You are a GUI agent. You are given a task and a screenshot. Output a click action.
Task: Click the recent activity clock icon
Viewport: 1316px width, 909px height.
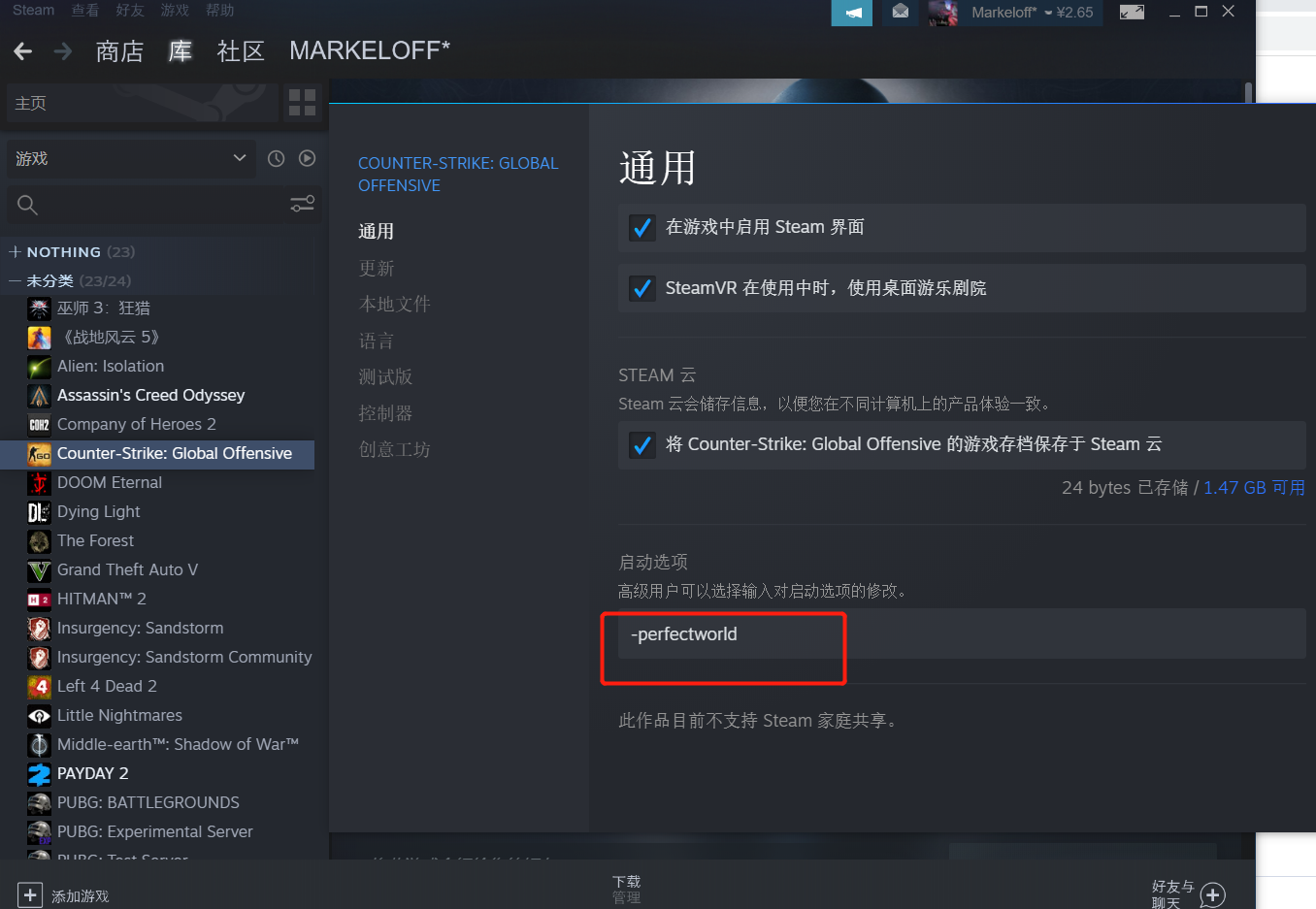click(x=277, y=158)
